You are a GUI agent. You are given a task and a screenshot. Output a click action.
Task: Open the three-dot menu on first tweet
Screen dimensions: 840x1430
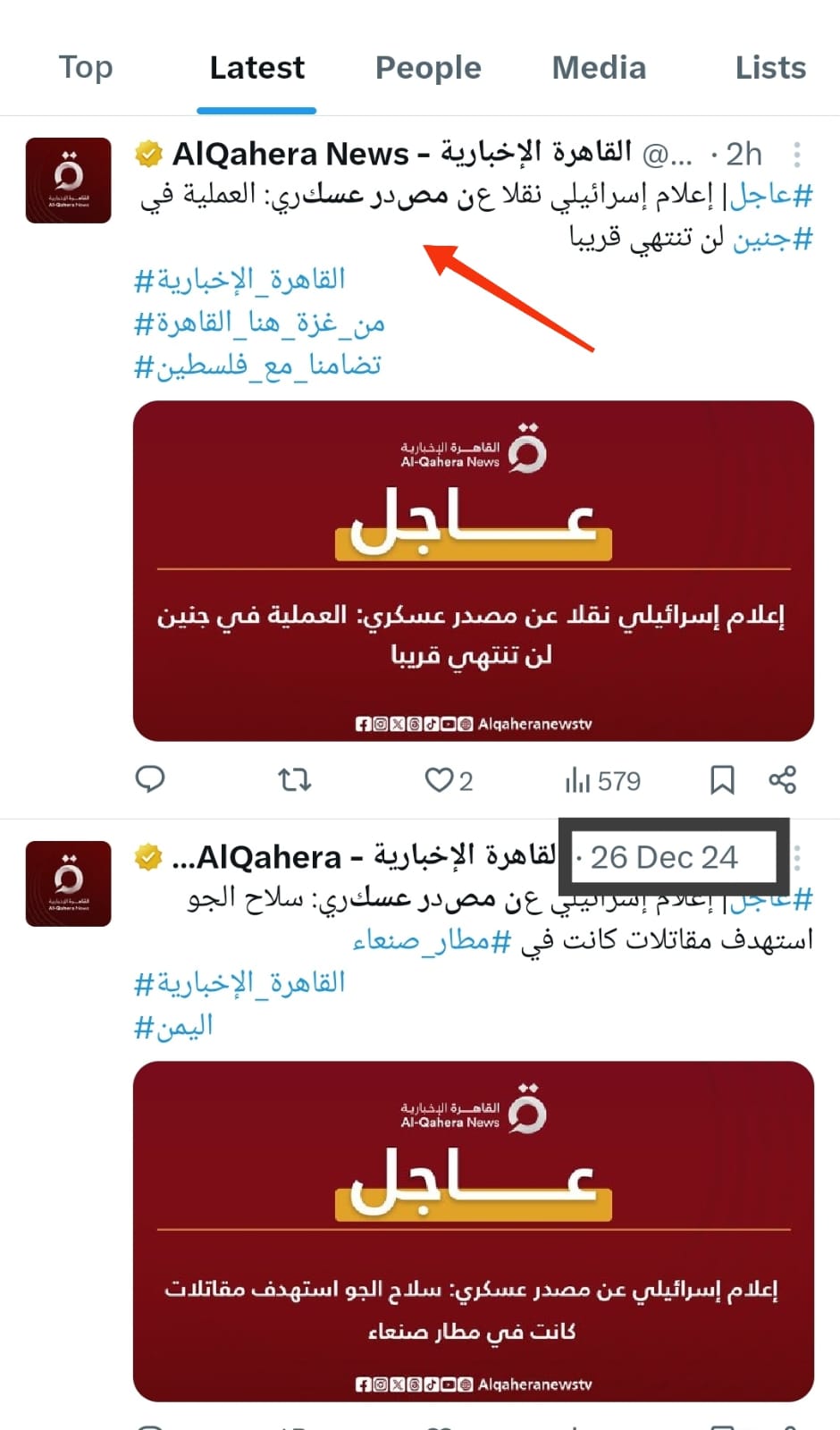[797, 155]
